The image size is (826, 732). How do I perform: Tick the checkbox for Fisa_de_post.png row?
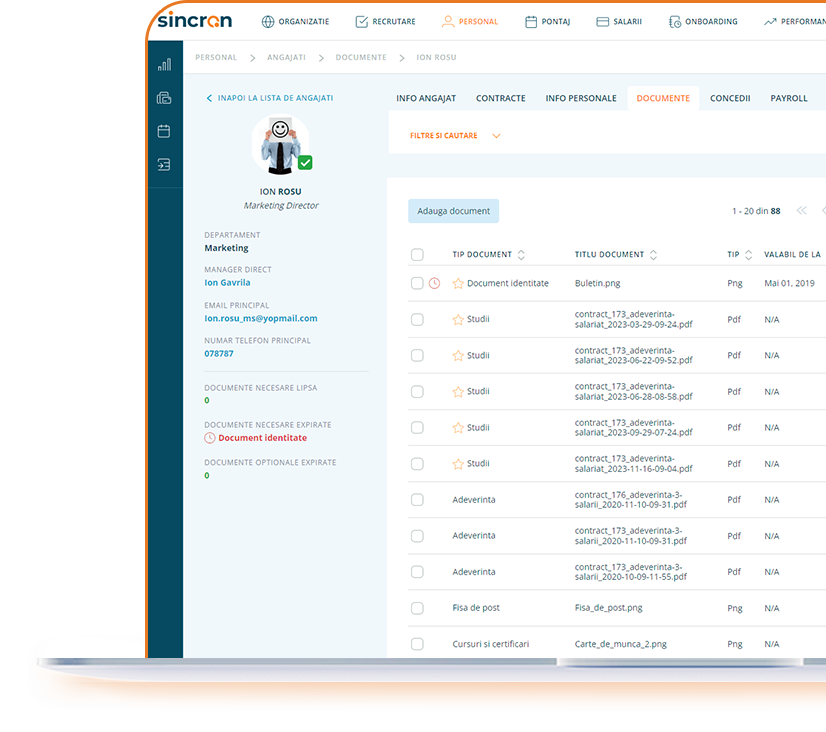click(x=417, y=607)
